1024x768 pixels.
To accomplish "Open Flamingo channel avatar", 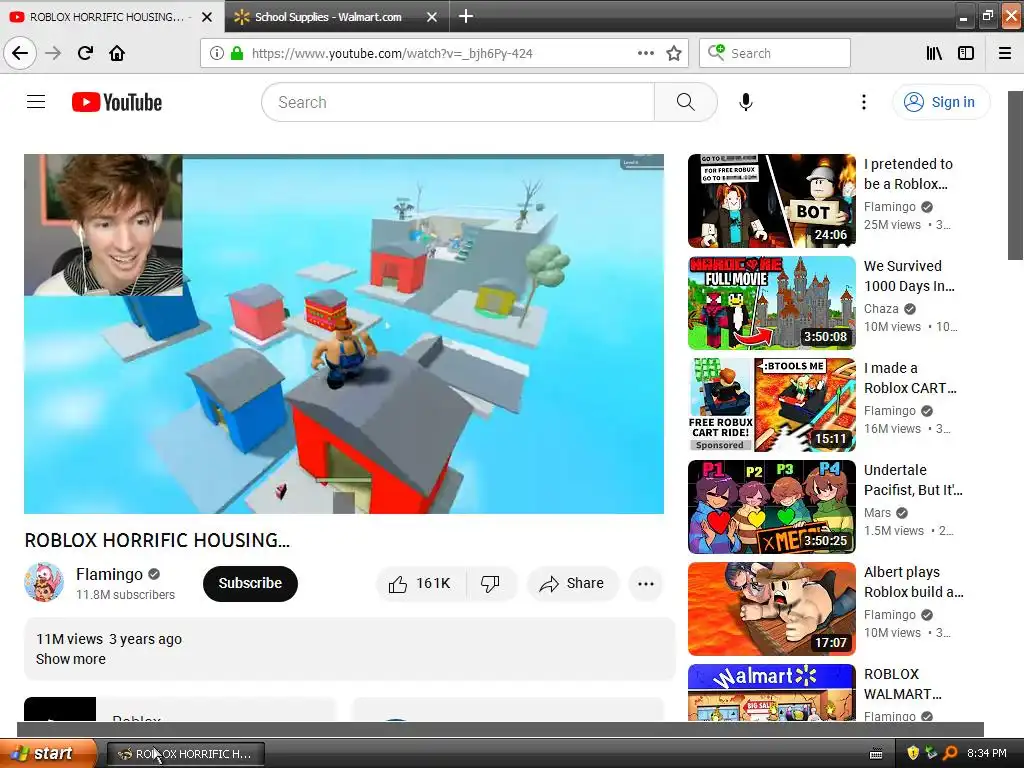I will tap(44, 582).
